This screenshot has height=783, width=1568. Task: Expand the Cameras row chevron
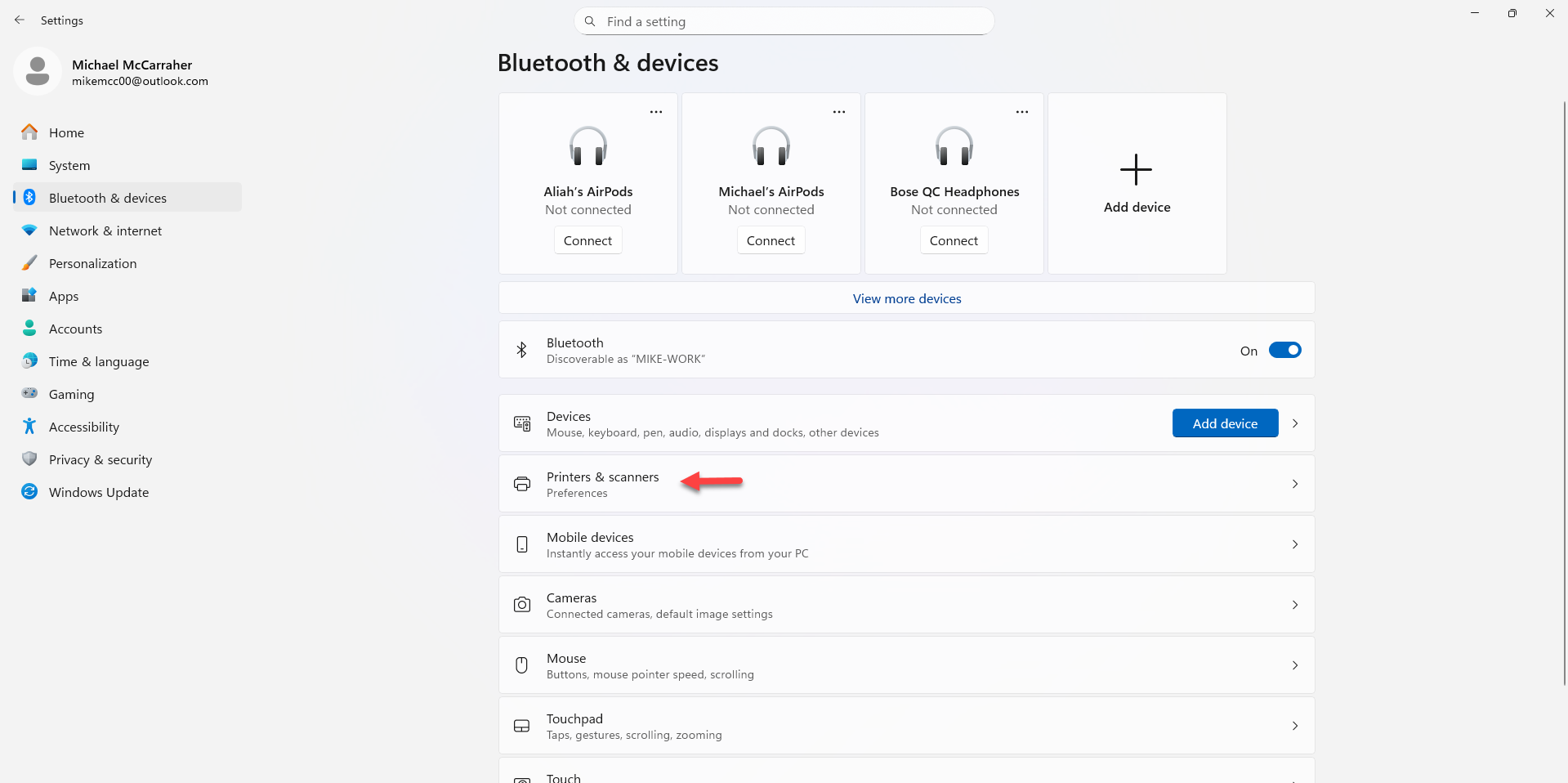coord(1295,605)
